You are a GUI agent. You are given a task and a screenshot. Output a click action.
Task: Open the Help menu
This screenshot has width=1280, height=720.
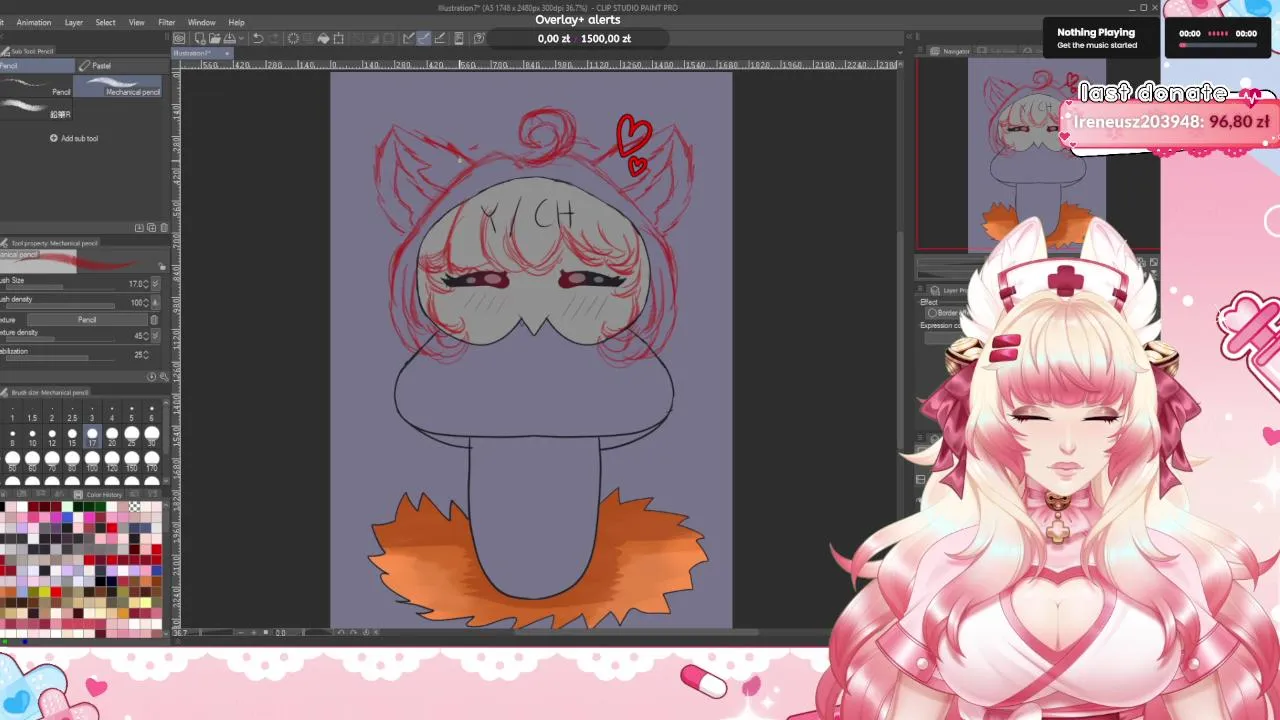tap(236, 22)
